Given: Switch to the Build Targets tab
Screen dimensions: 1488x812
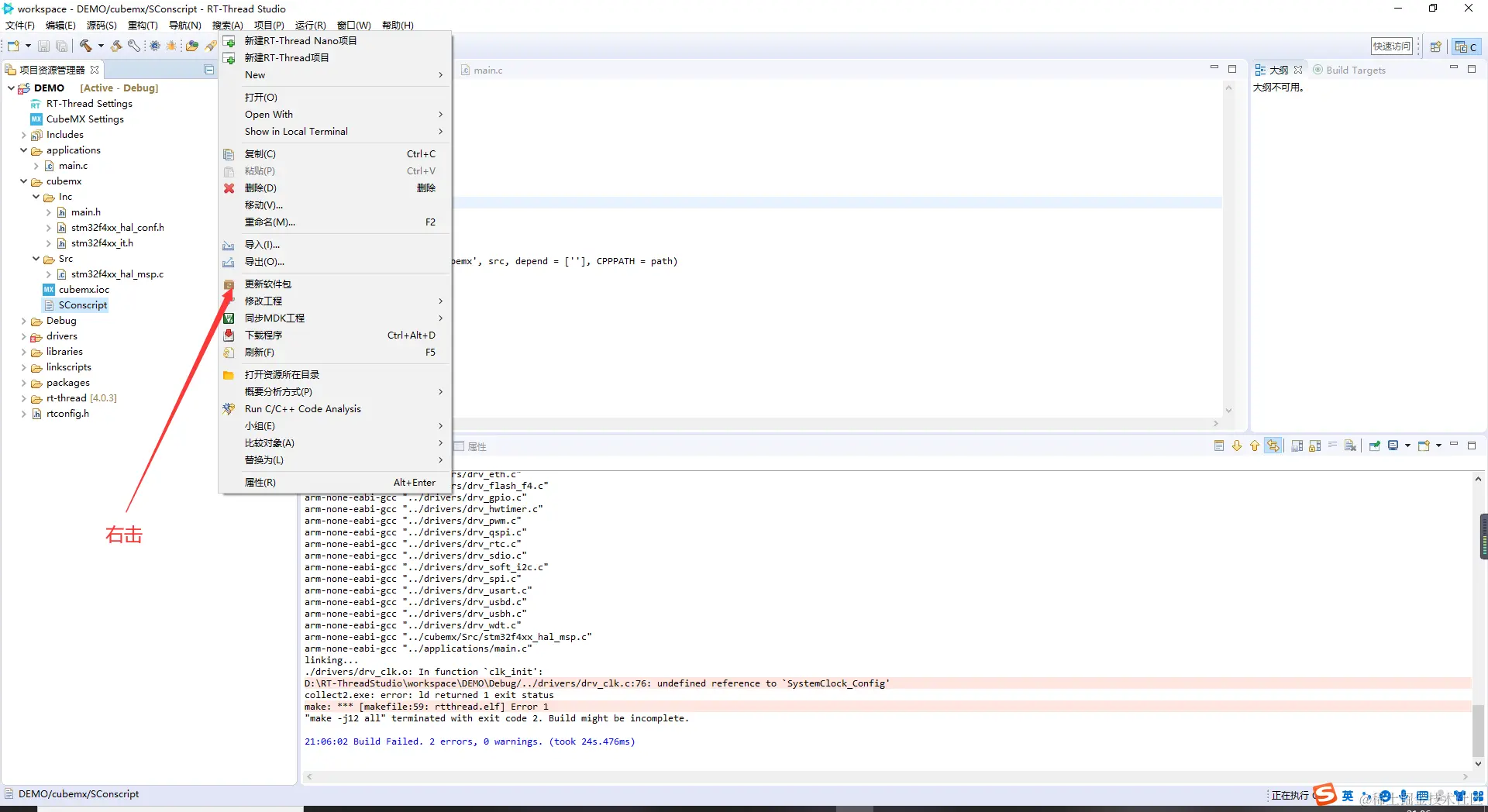Looking at the screenshot, I should pos(1349,70).
